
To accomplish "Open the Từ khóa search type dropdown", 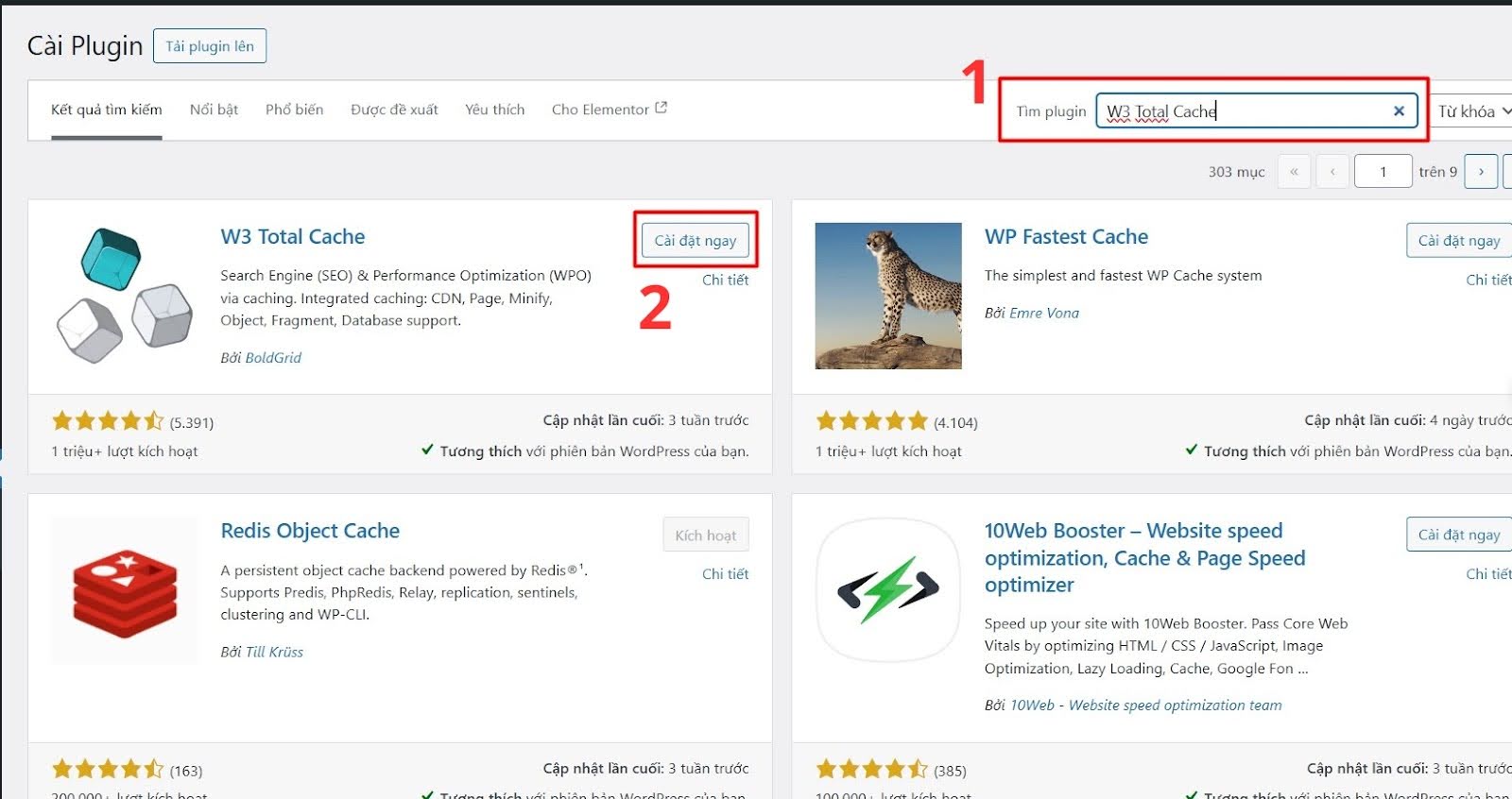I will click(x=1472, y=111).
